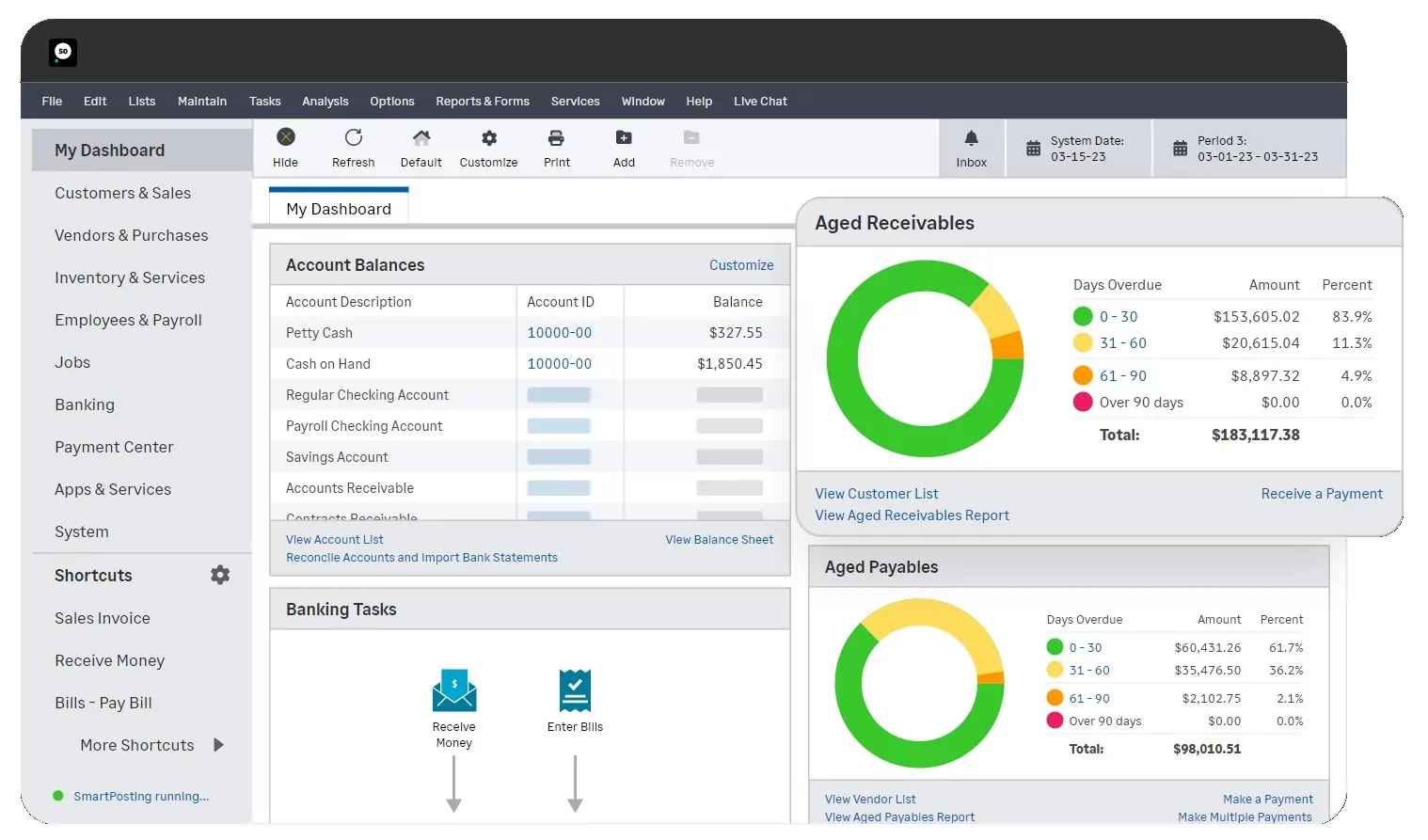
Task: Click the Receive a Payment link
Action: pyautogui.click(x=1321, y=494)
